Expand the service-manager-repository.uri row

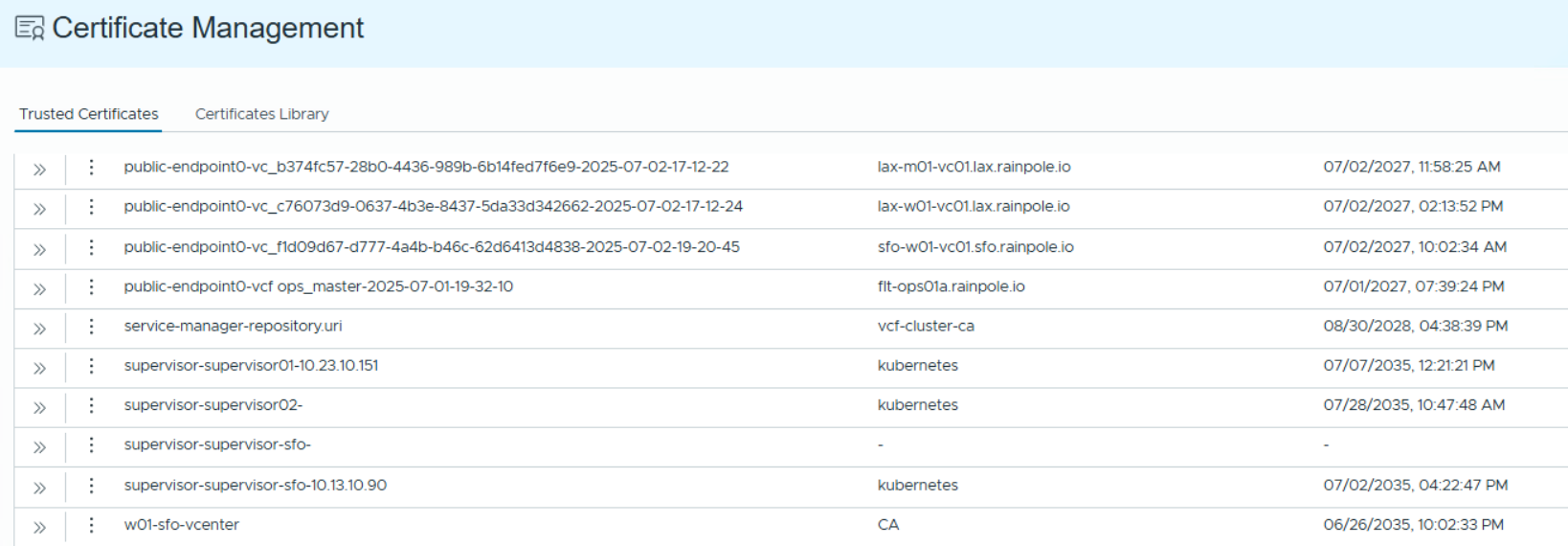39,329
